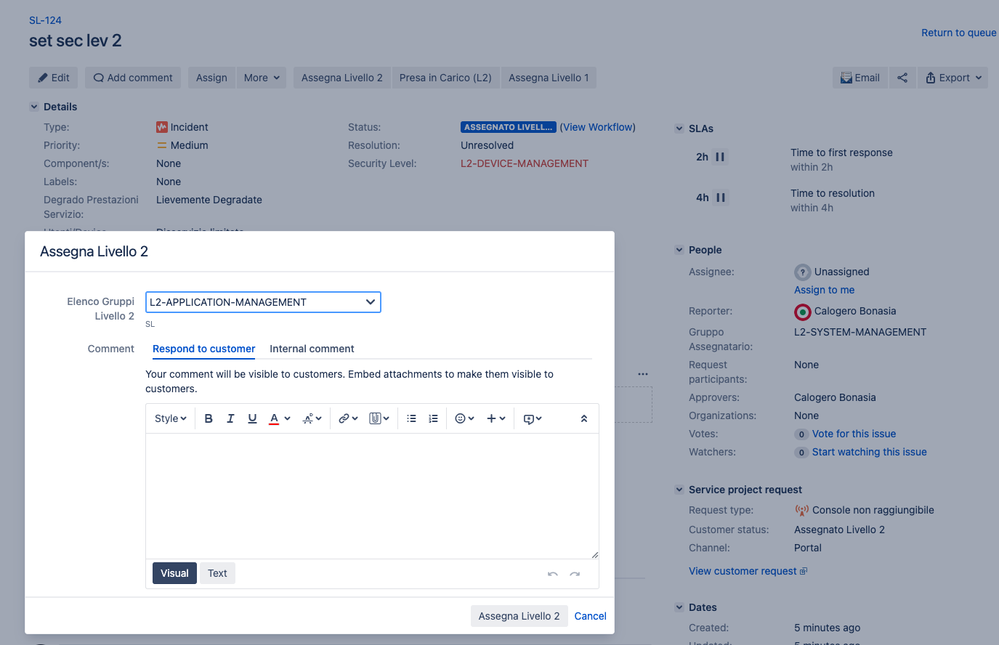This screenshot has height=645, width=999.
Task: Insert a numbered list
Action: tap(433, 419)
